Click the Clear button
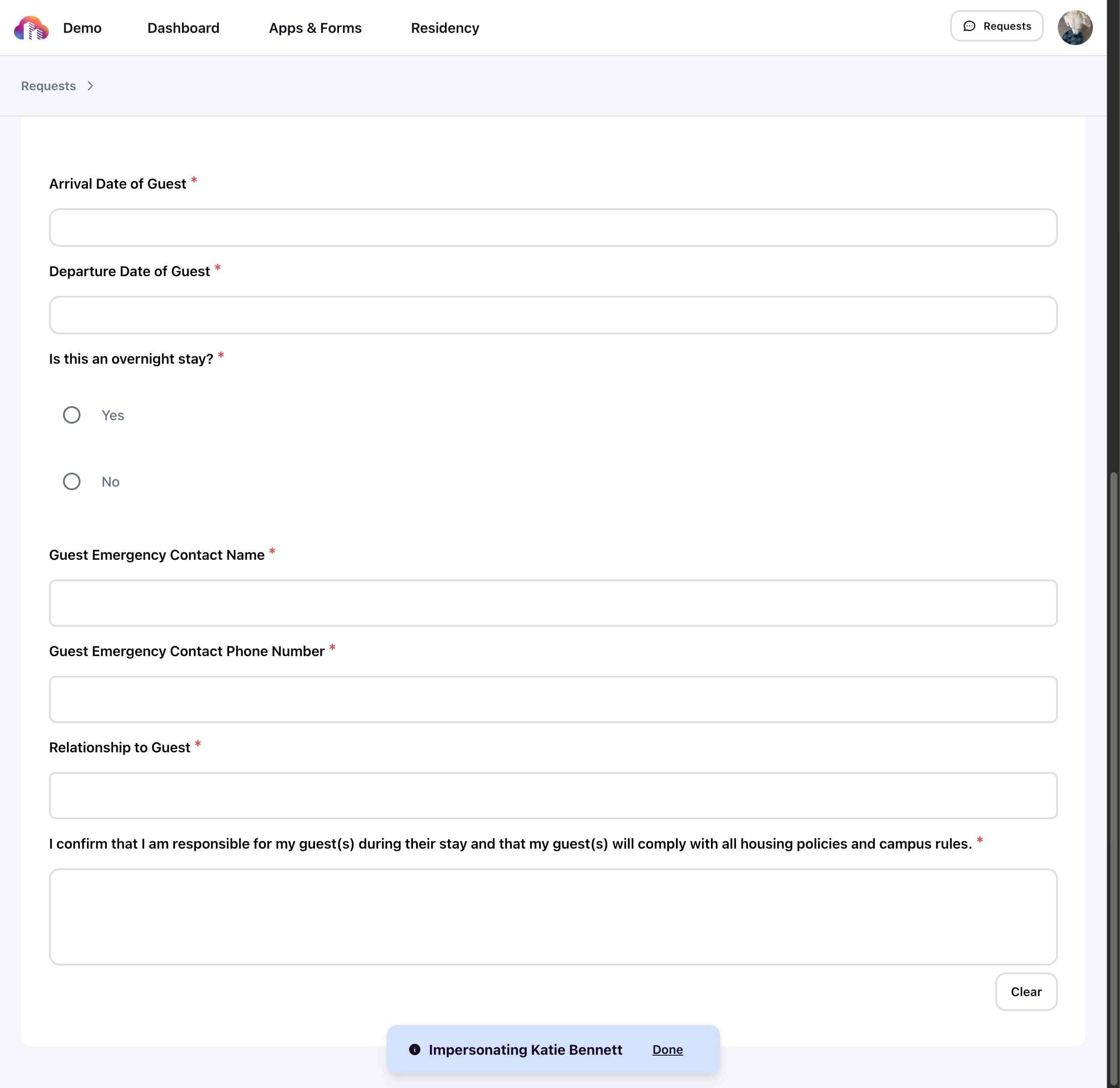1120x1088 pixels. tap(1025, 991)
